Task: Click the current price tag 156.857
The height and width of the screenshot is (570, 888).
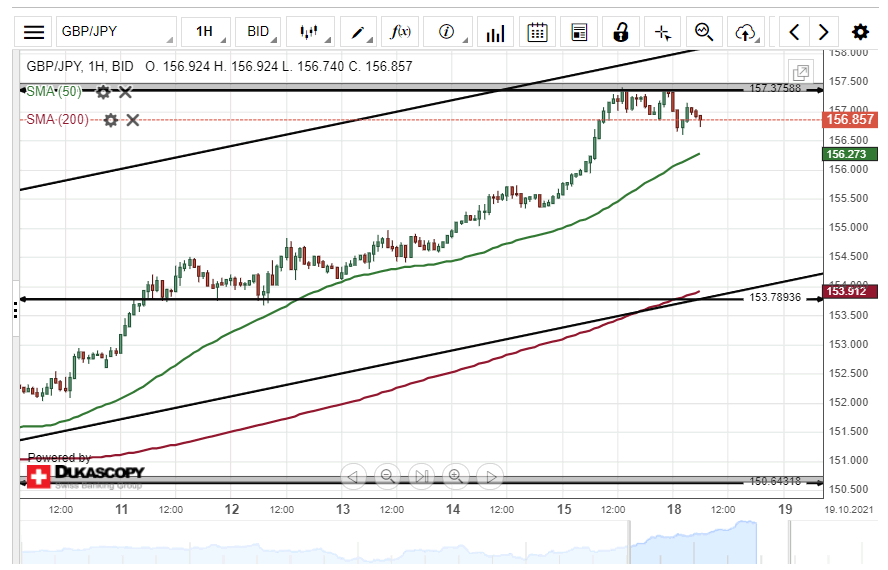Action: click(x=849, y=120)
